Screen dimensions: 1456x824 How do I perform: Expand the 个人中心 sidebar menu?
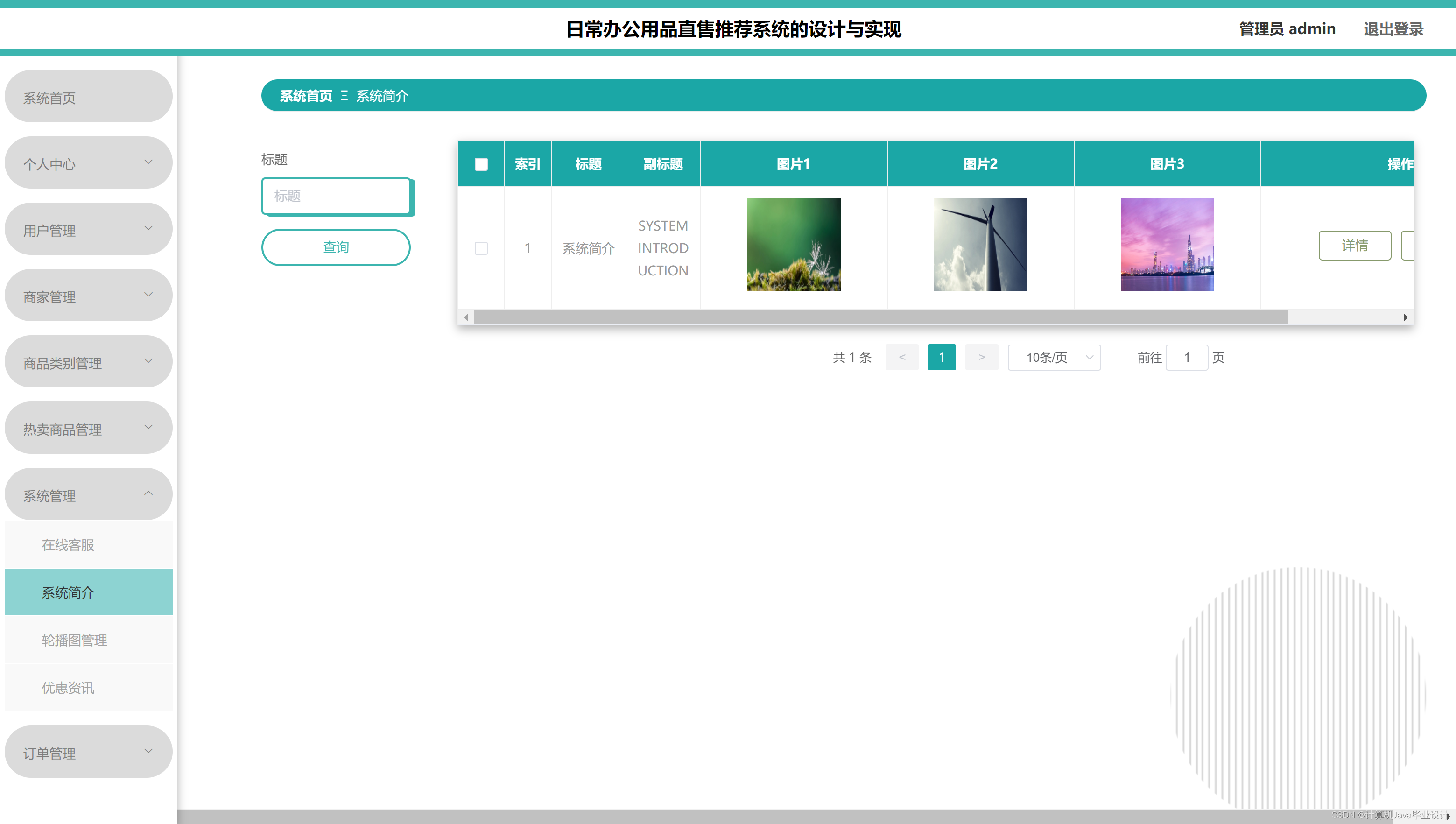click(88, 163)
